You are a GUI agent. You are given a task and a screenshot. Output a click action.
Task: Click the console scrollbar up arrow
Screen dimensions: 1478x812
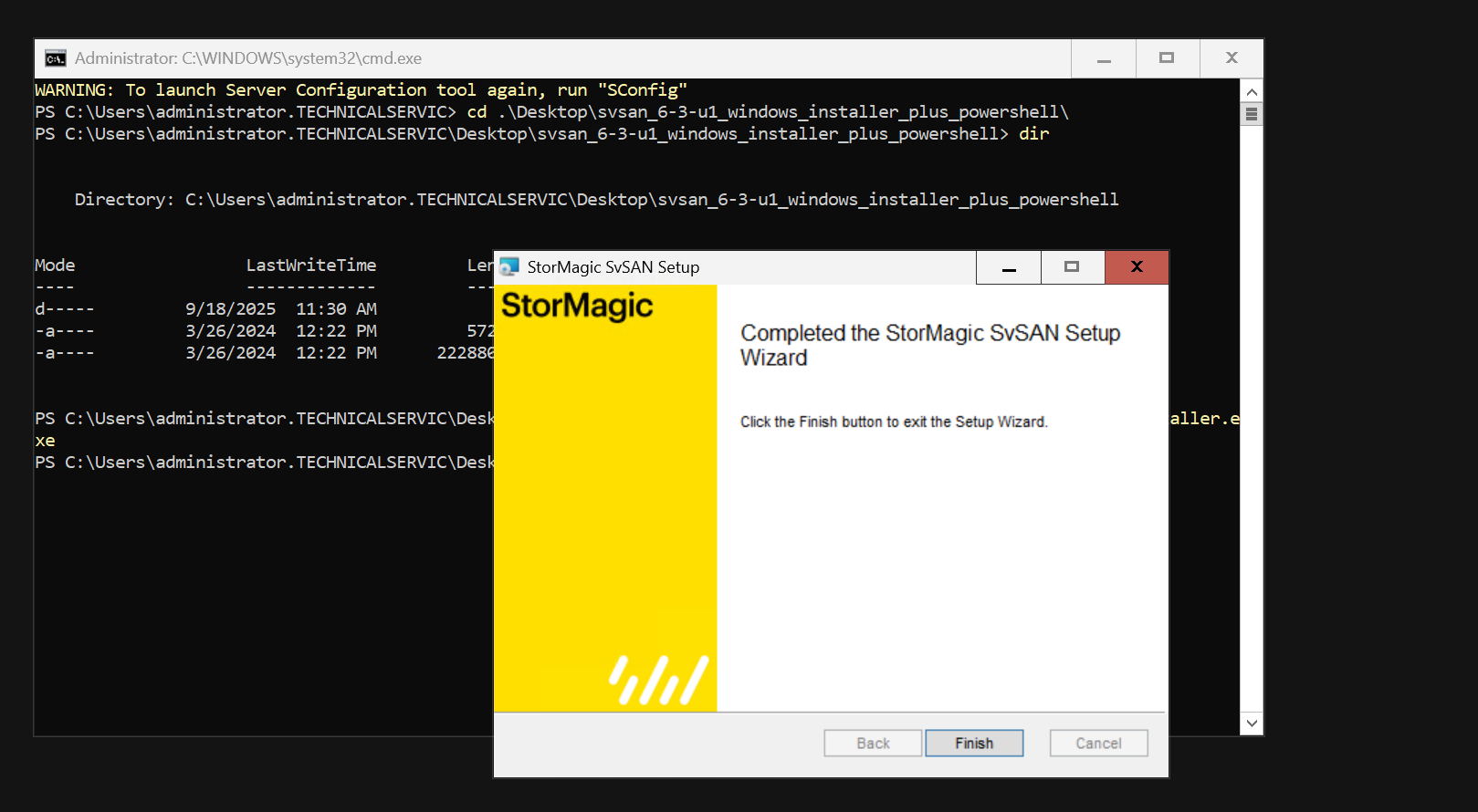(x=1252, y=91)
